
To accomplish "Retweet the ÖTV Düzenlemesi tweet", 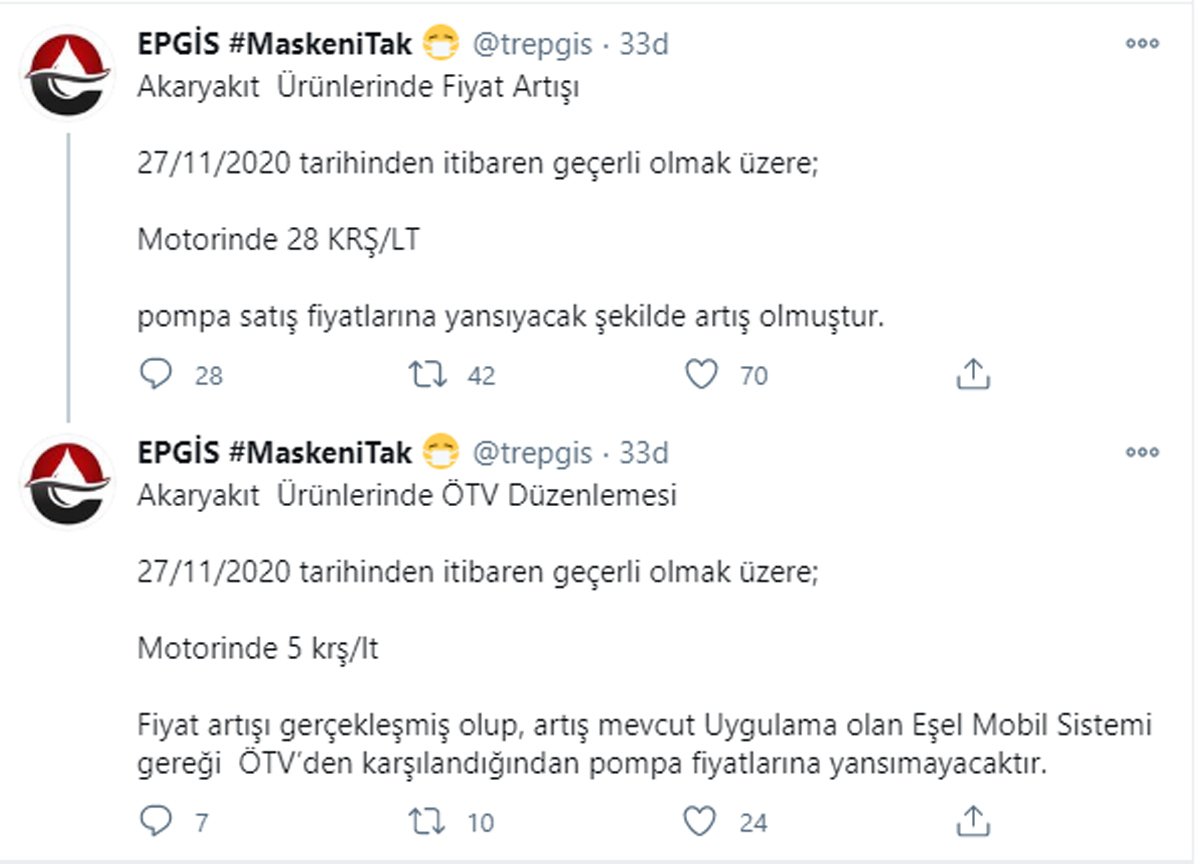I will coord(427,821).
